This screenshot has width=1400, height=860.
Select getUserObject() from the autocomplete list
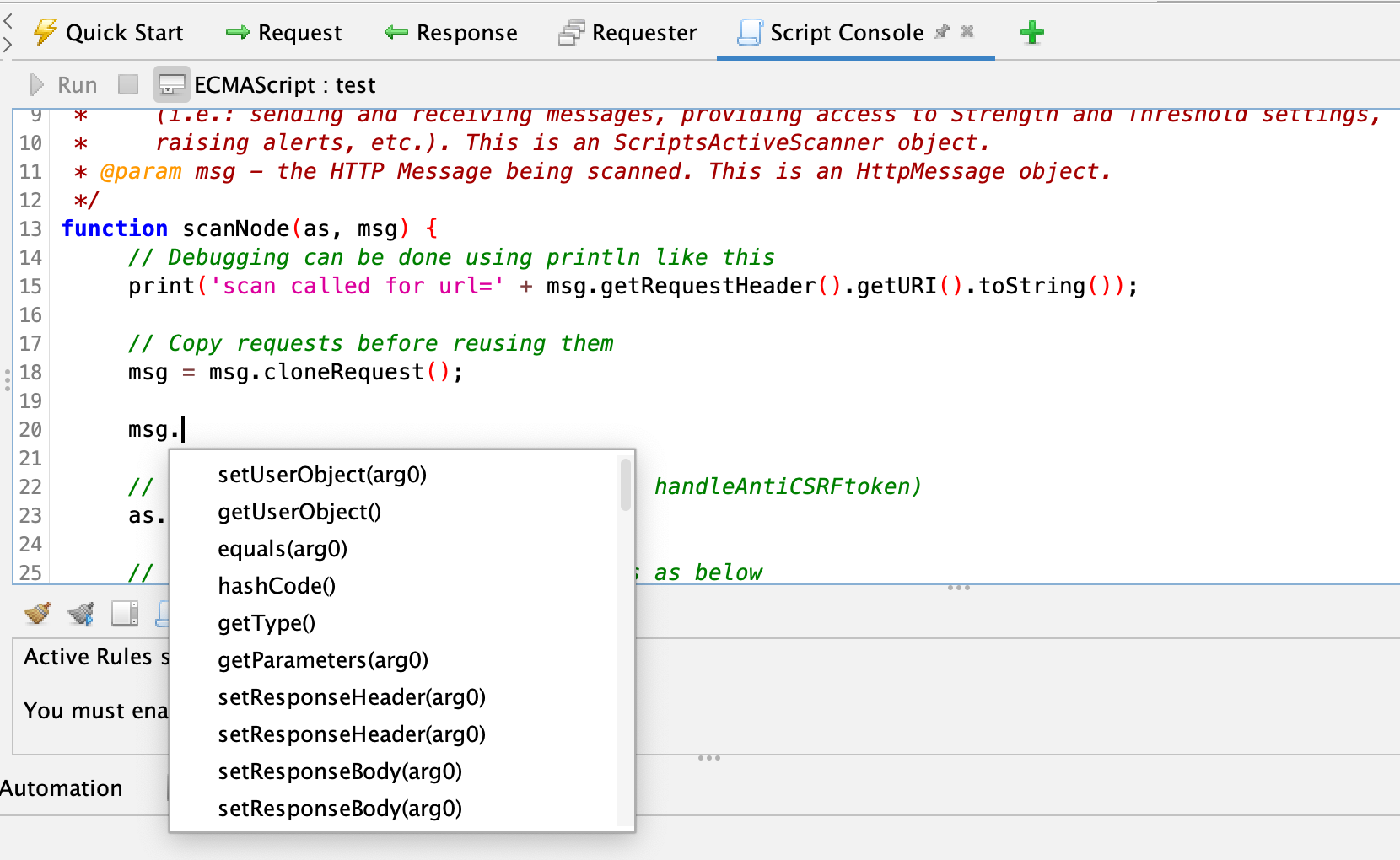click(x=299, y=512)
